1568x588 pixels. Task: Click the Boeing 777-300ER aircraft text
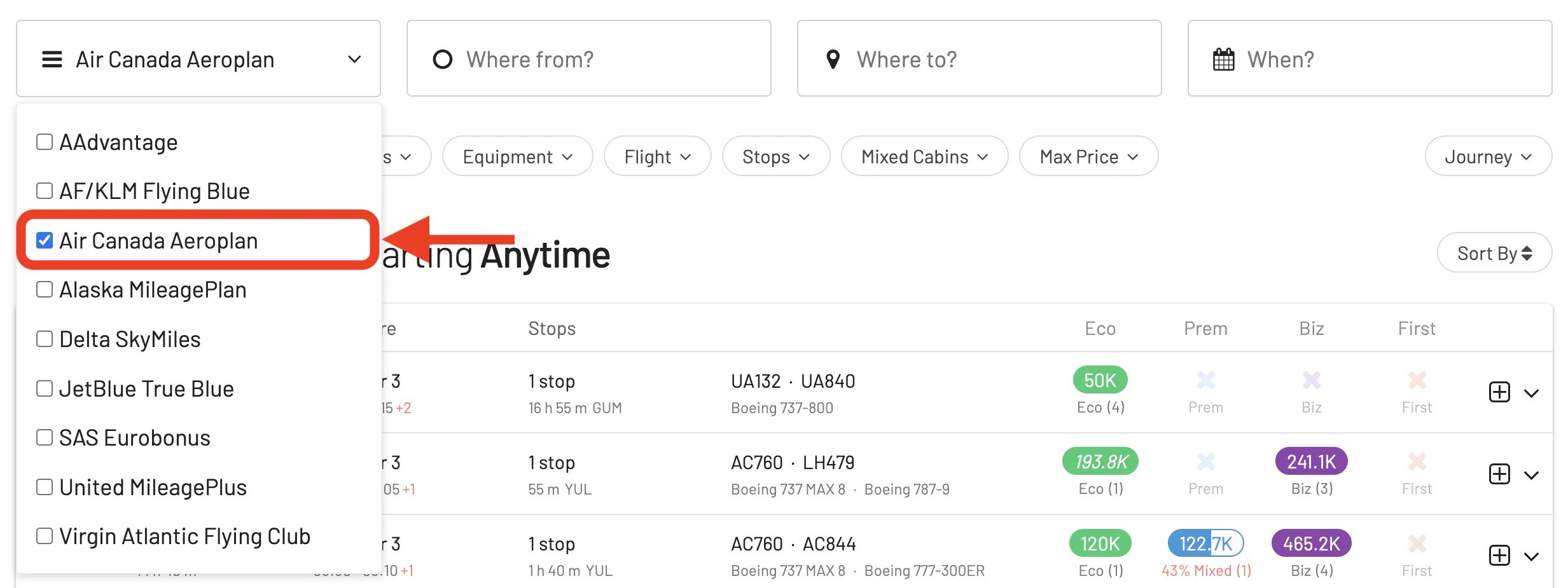coord(924,571)
